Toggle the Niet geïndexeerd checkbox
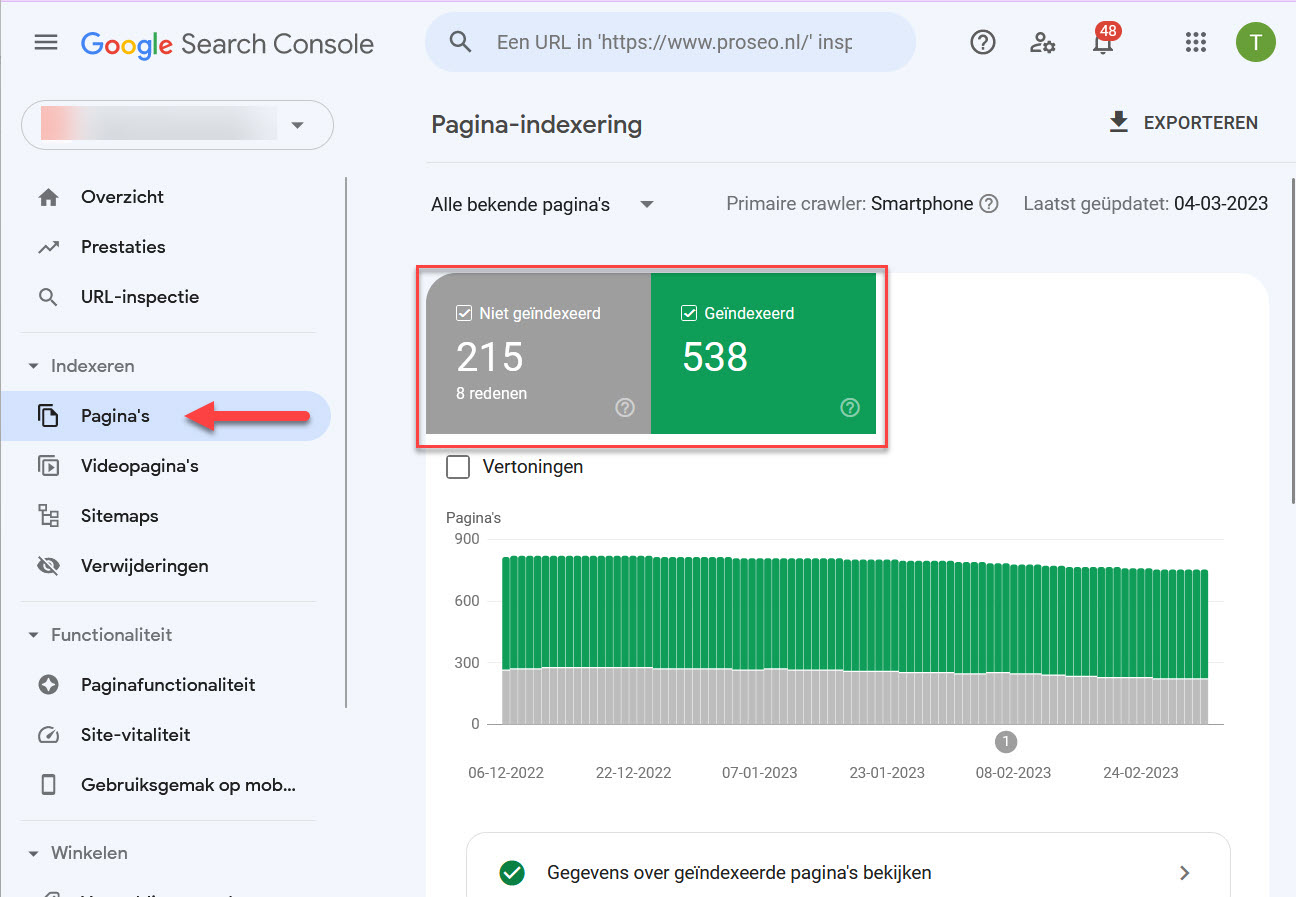This screenshot has height=897, width=1296. click(x=464, y=313)
